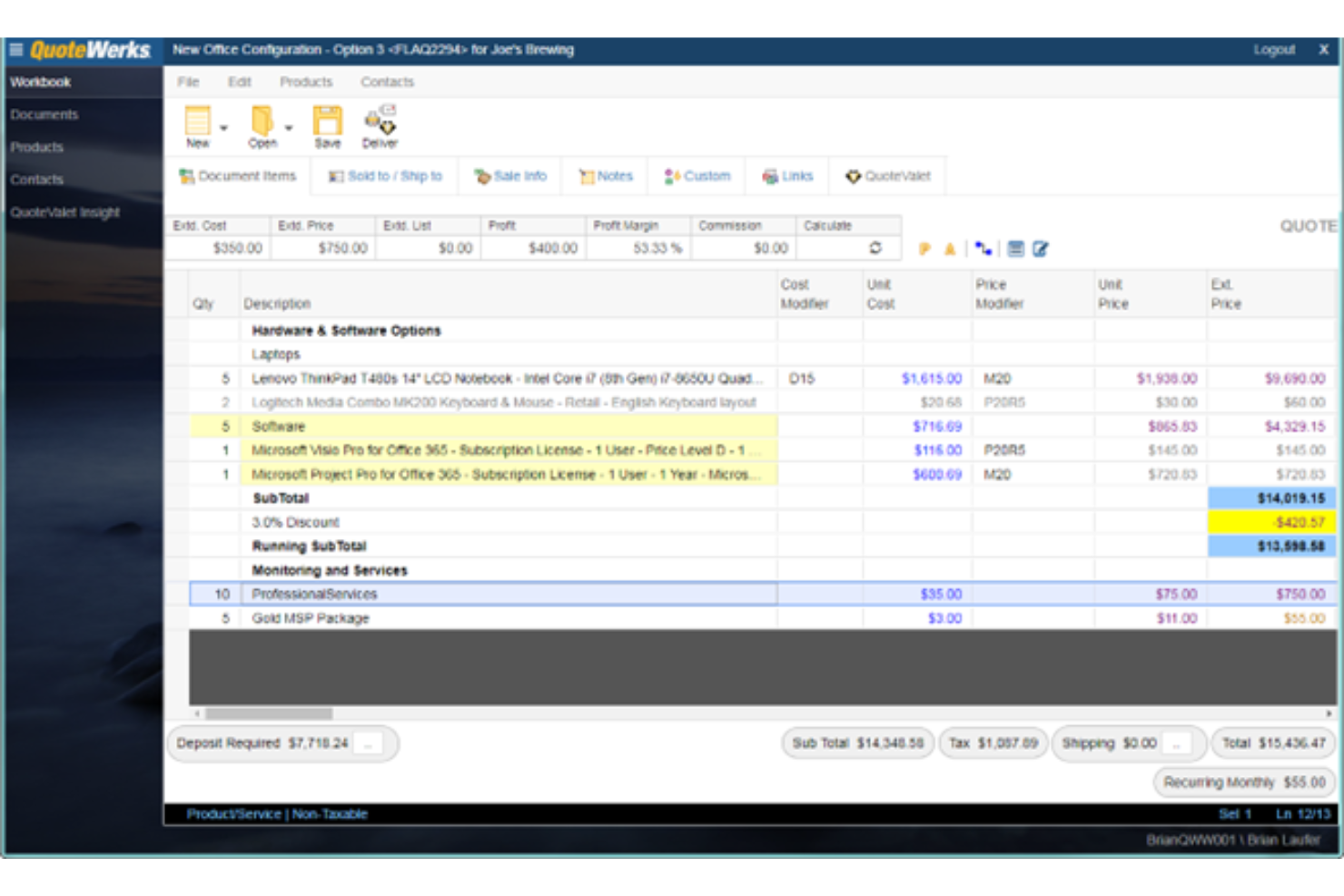Open QuoteValet Insight in the sidebar
This screenshot has height=896, width=1344.
point(84,212)
